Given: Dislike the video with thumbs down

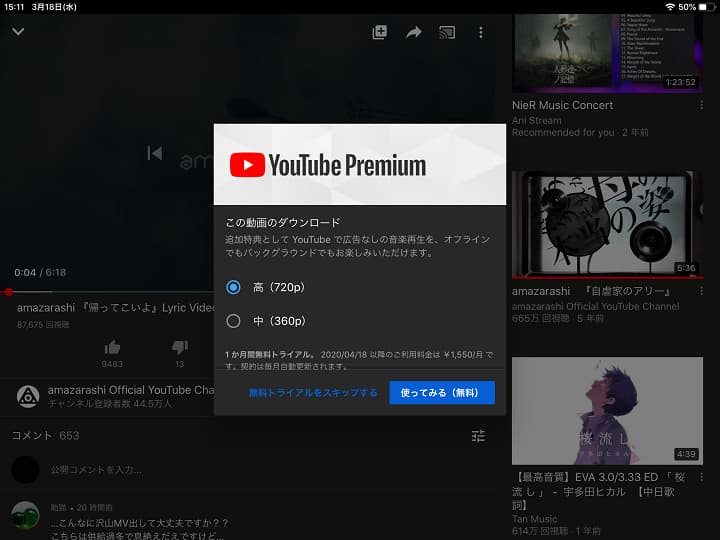Looking at the screenshot, I should [x=180, y=348].
